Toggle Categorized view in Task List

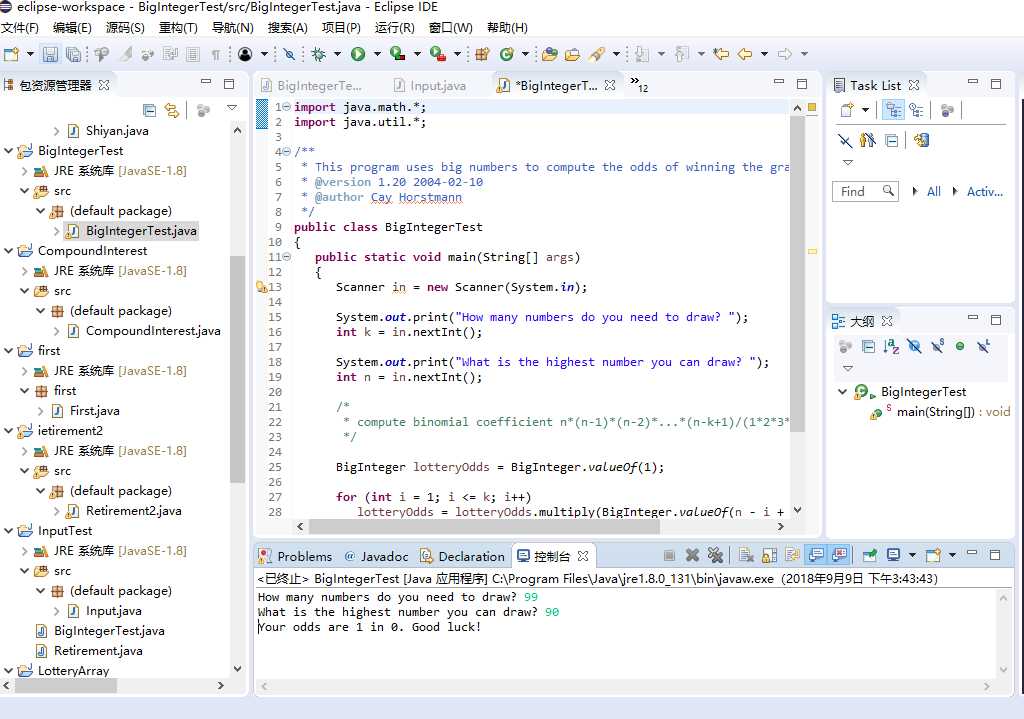893,110
